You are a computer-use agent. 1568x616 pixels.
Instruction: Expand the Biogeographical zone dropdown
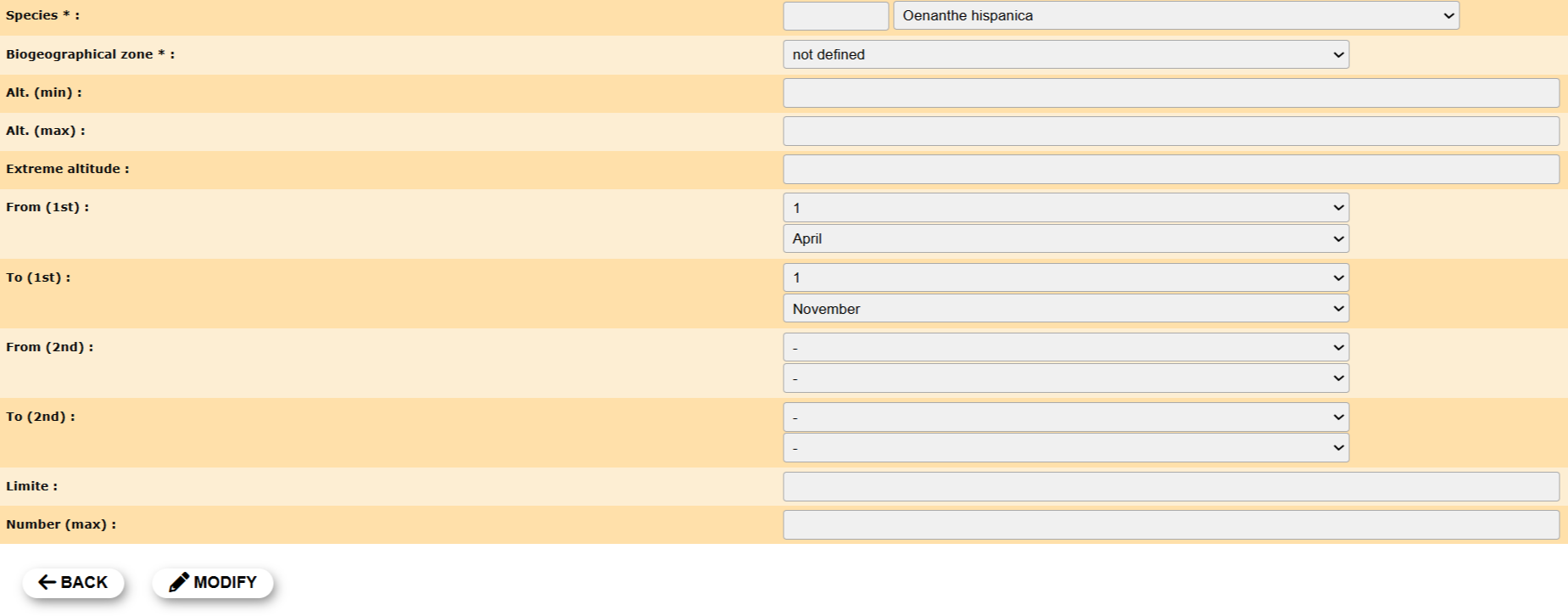point(1065,54)
